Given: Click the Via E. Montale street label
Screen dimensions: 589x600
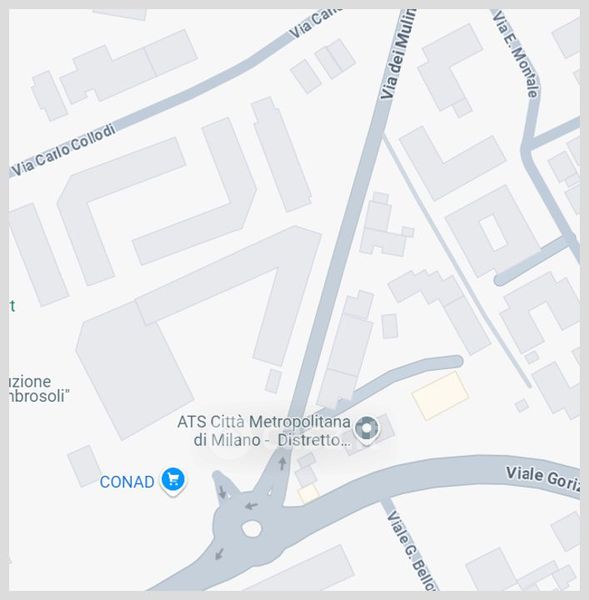Looking at the screenshot, I should 516,54.
